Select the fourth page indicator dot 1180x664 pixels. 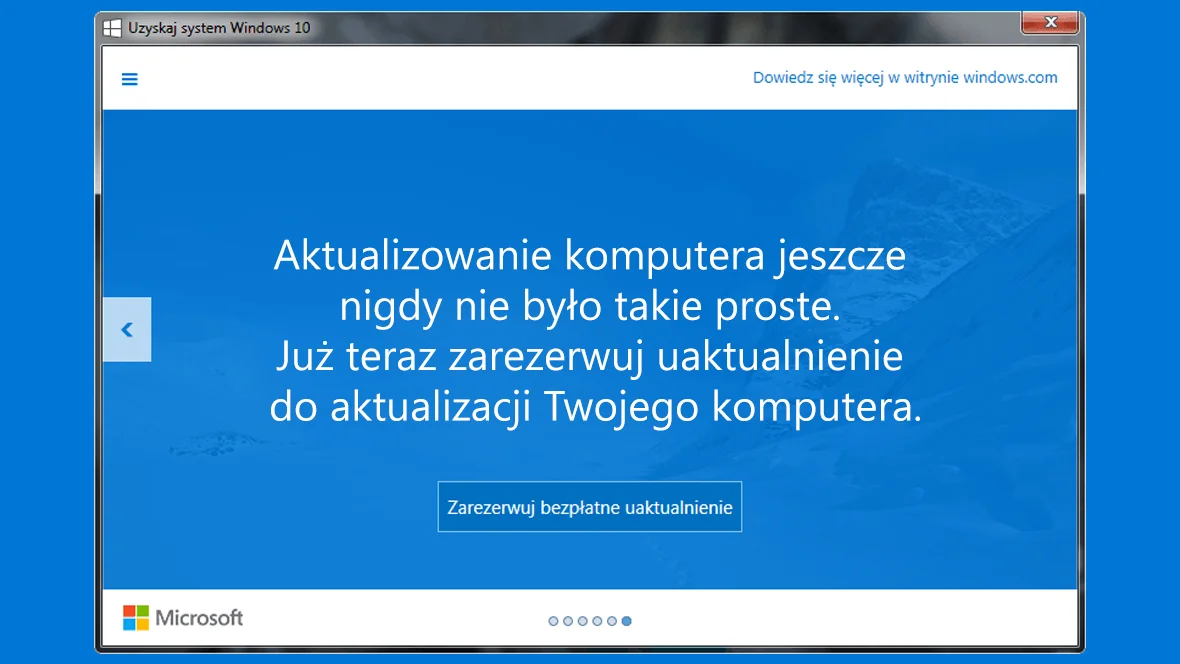pyautogui.click(x=597, y=621)
